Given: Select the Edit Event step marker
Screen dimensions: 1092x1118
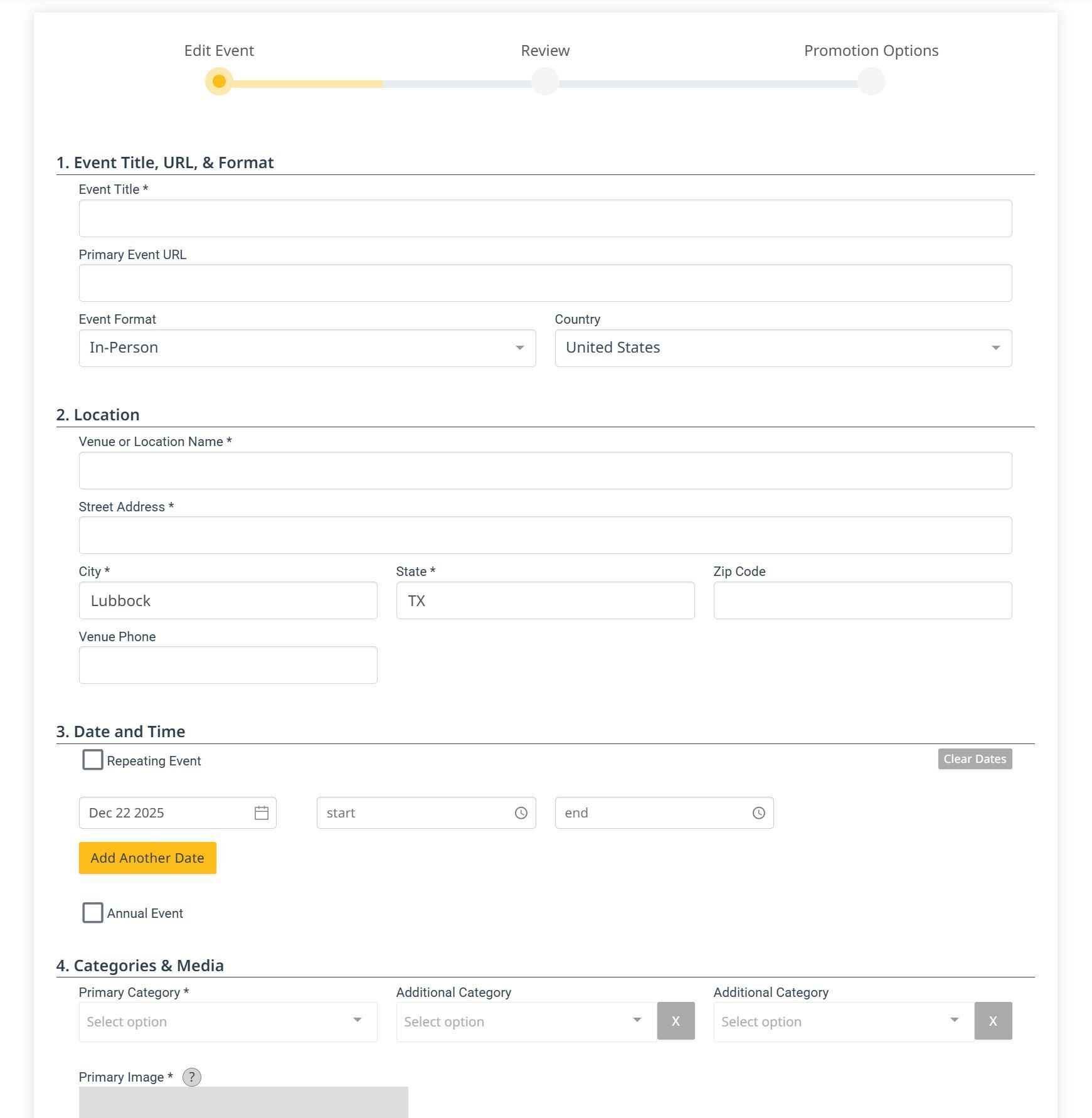Looking at the screenshot, I should (x=219, y=82).
